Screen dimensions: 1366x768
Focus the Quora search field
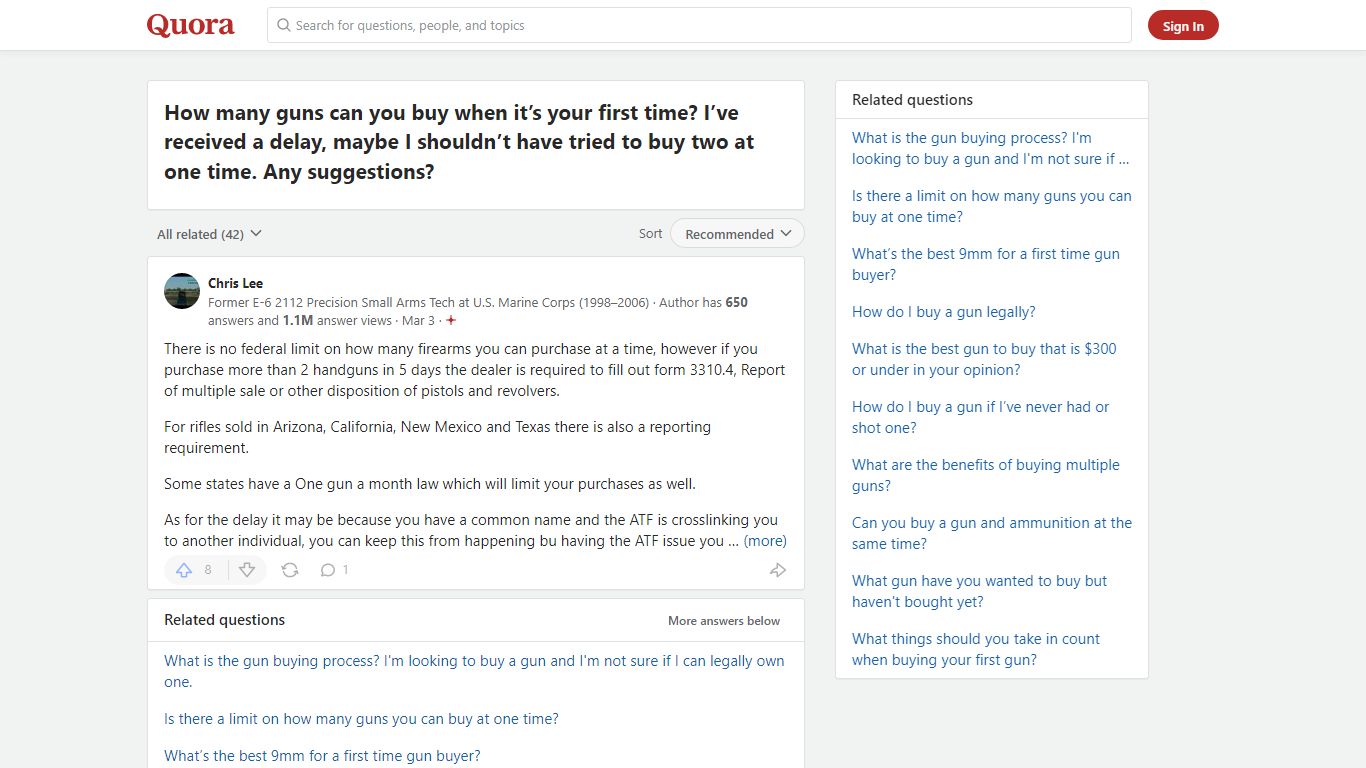699,25
